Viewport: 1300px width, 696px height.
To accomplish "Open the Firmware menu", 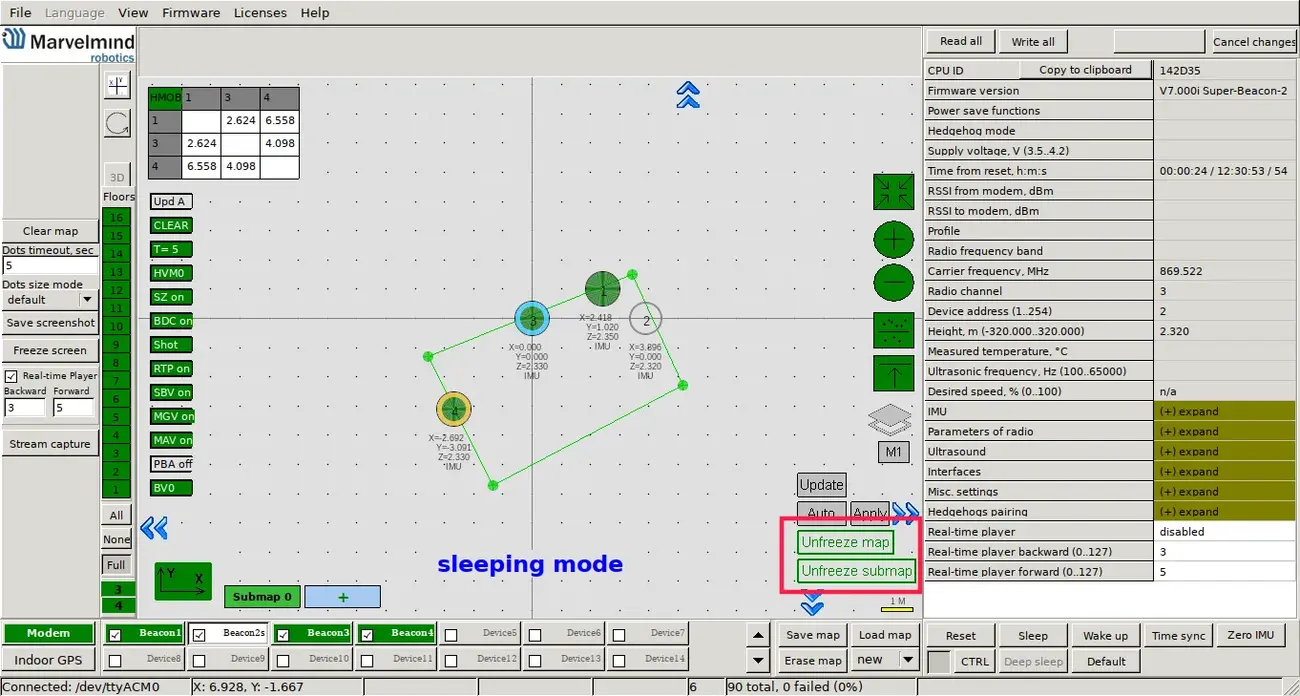I will tap(190, 13).
